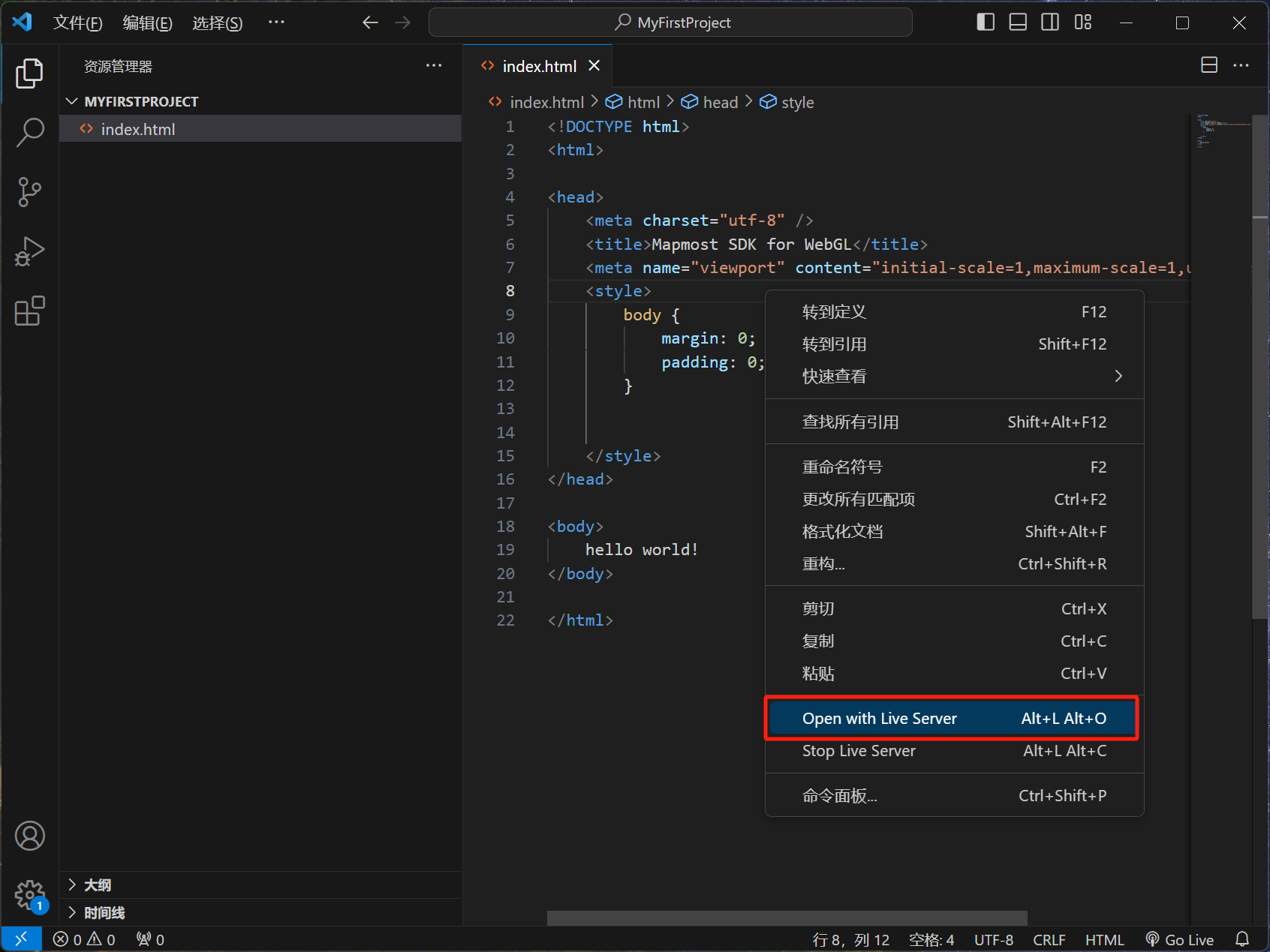Choose 转到定义 from context menu
The height and width of the screenshot is (952, 1270).
coord(954,312)
